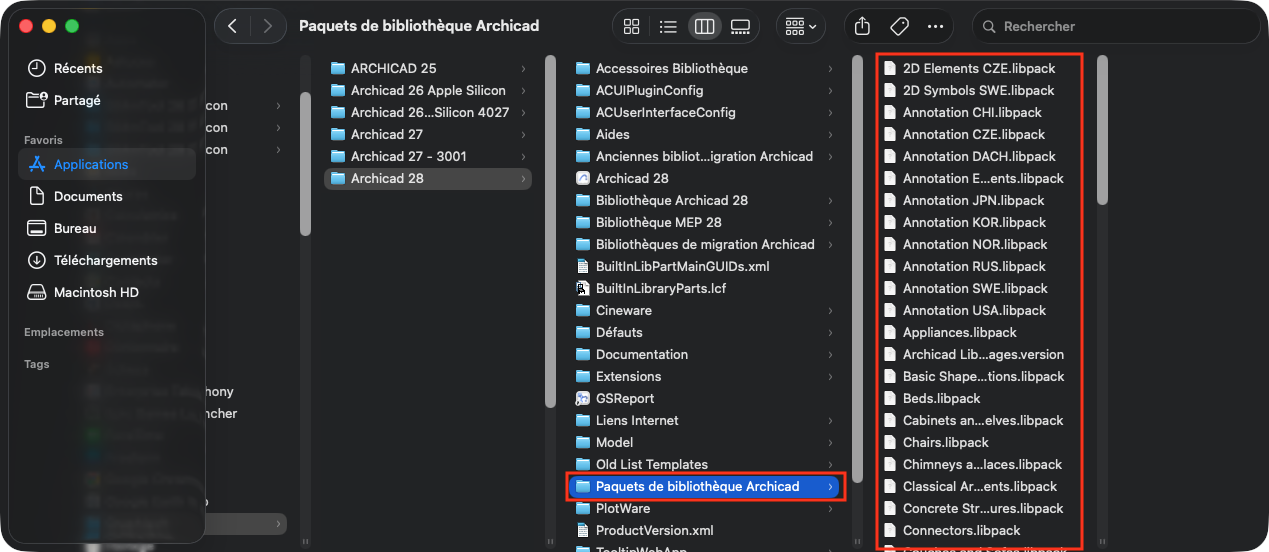Open the more actions ellipsis menu

pyautogui.click(x=935, y=26)
